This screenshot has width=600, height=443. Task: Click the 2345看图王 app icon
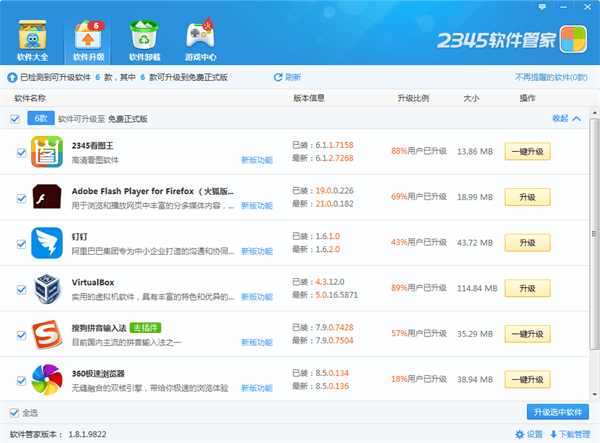[47, 152]
